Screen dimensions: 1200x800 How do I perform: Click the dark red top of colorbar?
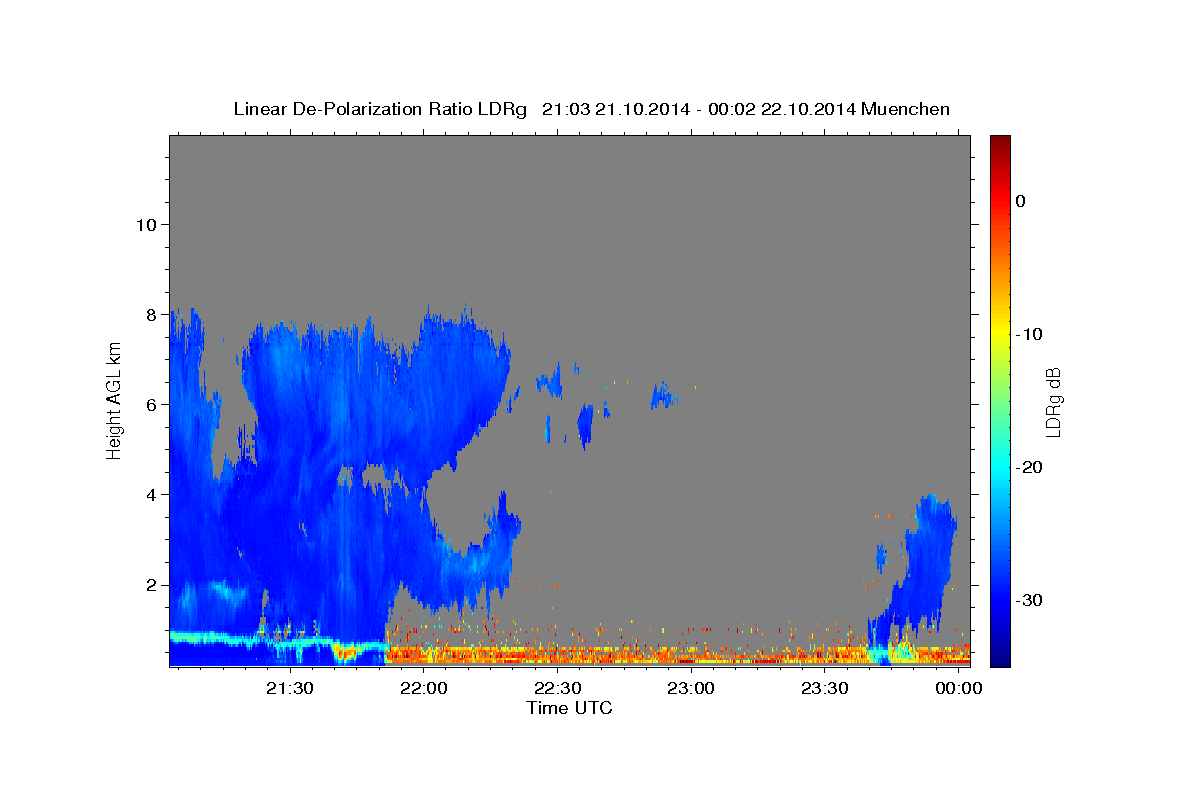click(1000, 145)
